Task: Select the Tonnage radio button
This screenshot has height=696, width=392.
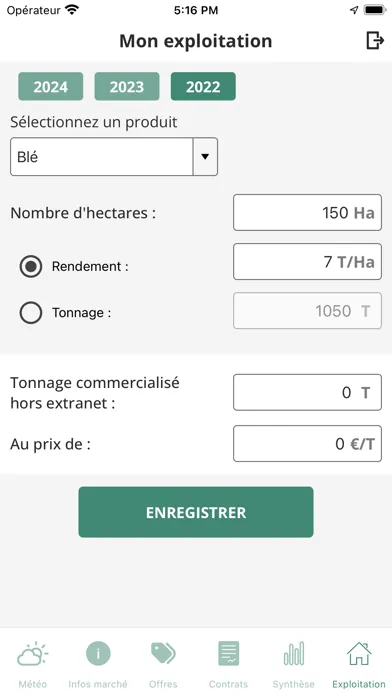Action: [31, 312]
